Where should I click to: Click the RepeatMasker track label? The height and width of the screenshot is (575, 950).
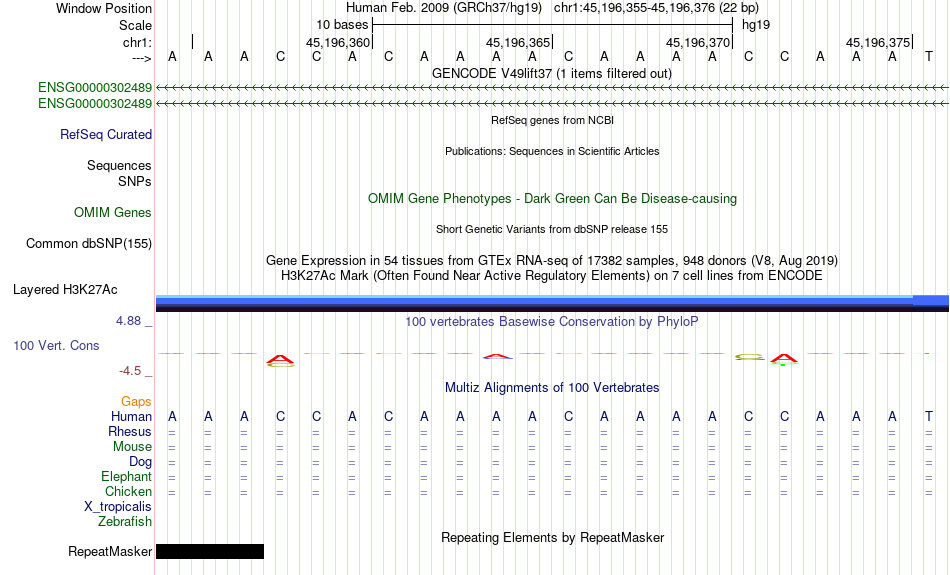[x=110, y=551]
